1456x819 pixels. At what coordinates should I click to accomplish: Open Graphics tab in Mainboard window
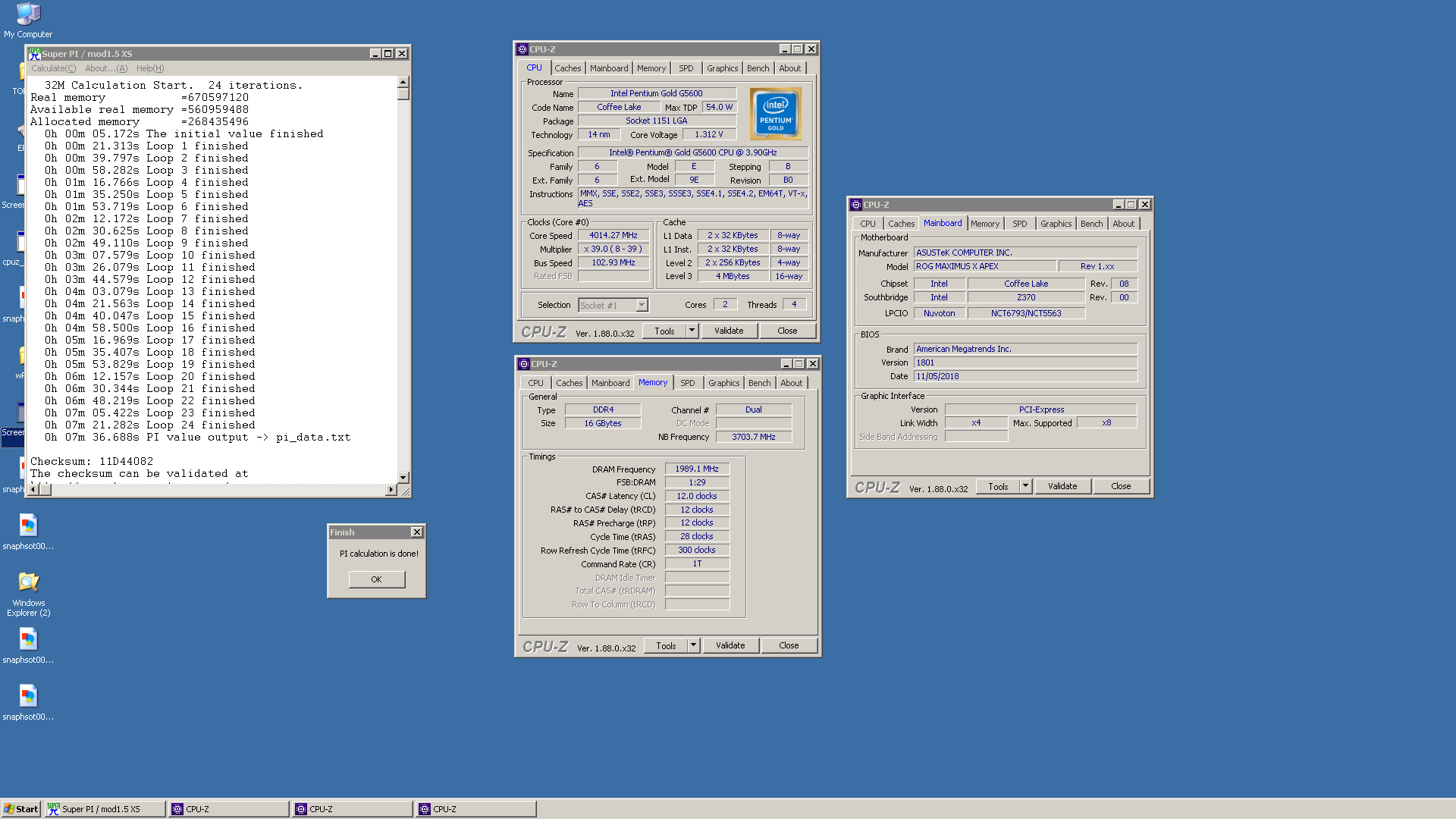pos(1056,224)
